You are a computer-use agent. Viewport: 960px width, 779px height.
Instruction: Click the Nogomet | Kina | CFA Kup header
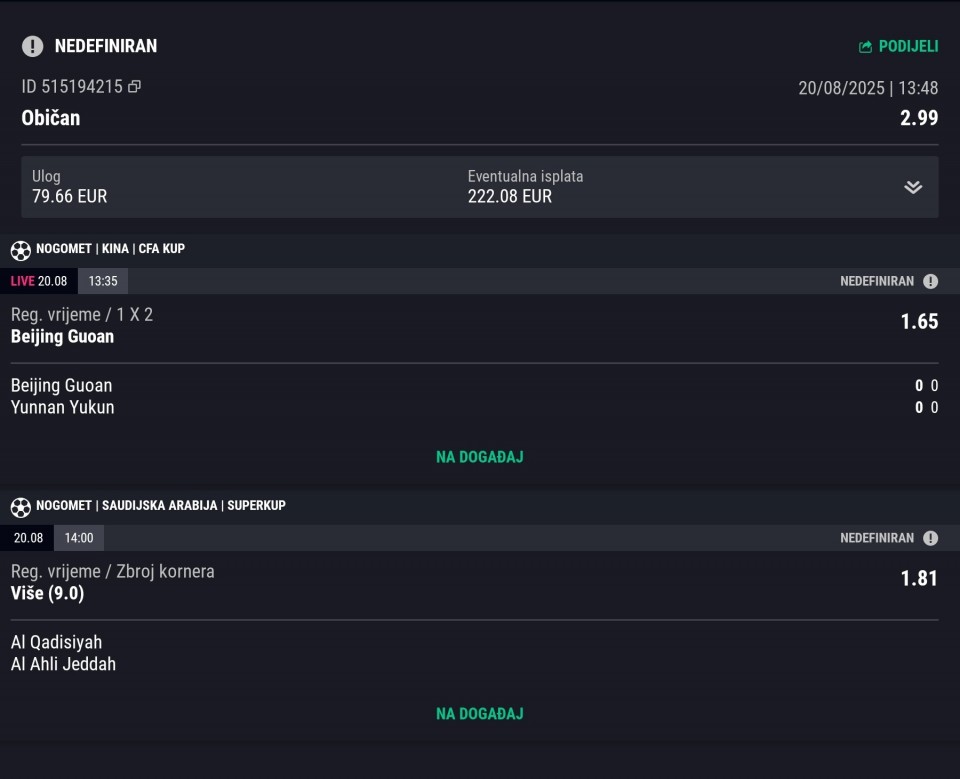pyautogui.click(x=110, y=249)
